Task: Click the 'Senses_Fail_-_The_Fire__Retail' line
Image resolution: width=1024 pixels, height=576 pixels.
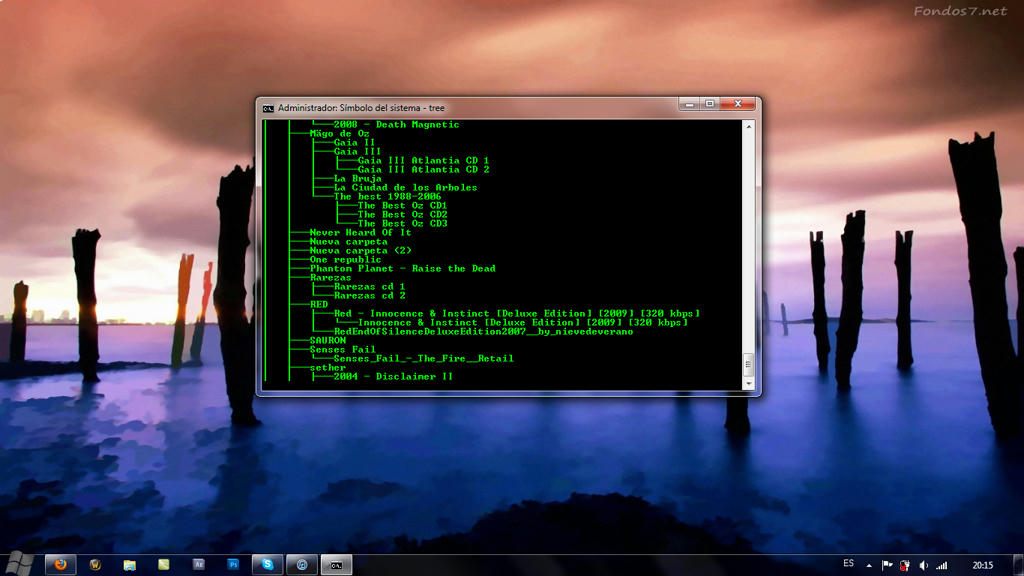Action: (424, 359)
